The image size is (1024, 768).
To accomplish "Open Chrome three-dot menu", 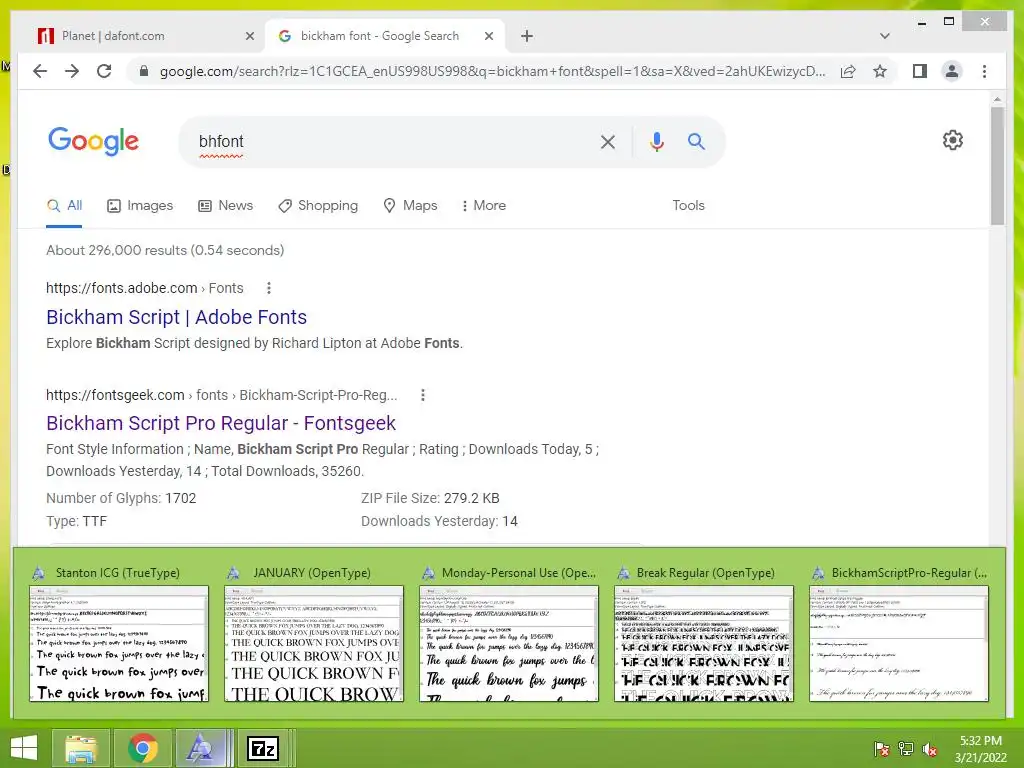I will tap(984, 71).
